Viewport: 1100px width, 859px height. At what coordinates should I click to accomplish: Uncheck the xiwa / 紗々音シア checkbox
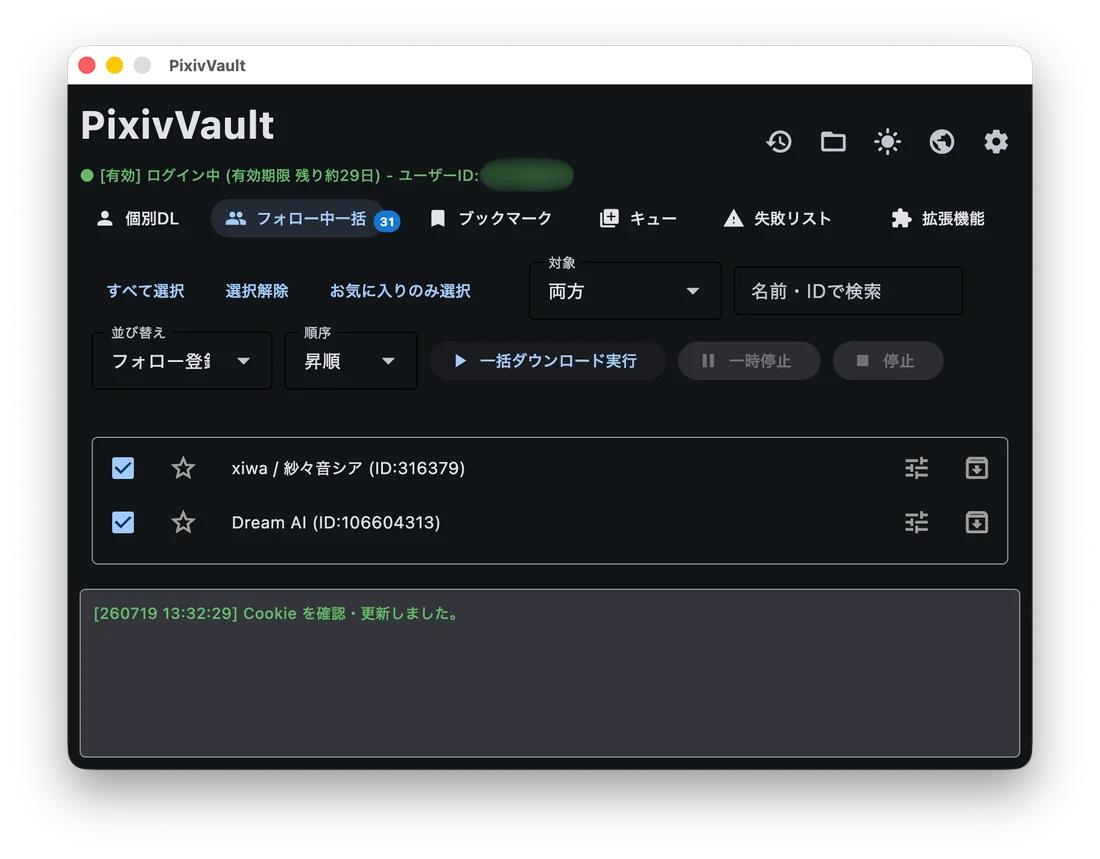pos(123,468)
